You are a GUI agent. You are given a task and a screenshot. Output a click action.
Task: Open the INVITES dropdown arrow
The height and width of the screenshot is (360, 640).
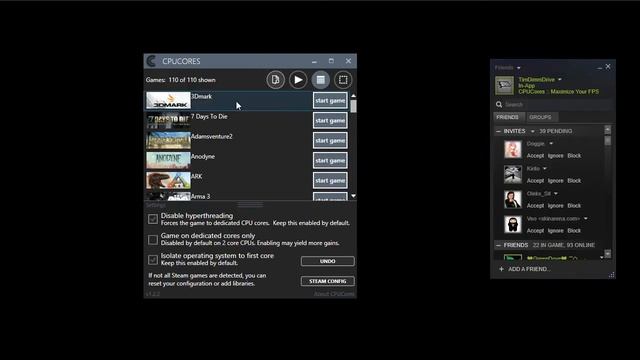(532, 131)
